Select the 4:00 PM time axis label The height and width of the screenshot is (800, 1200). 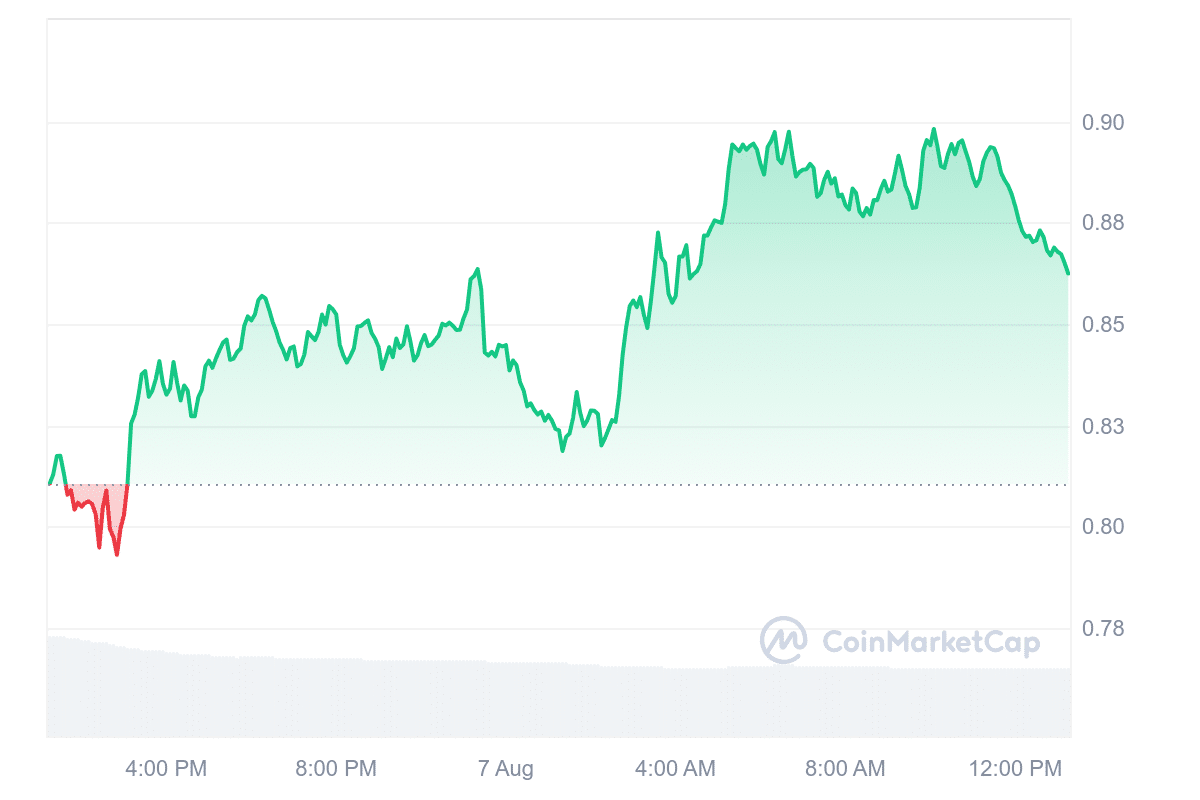(x=166, y=769)
